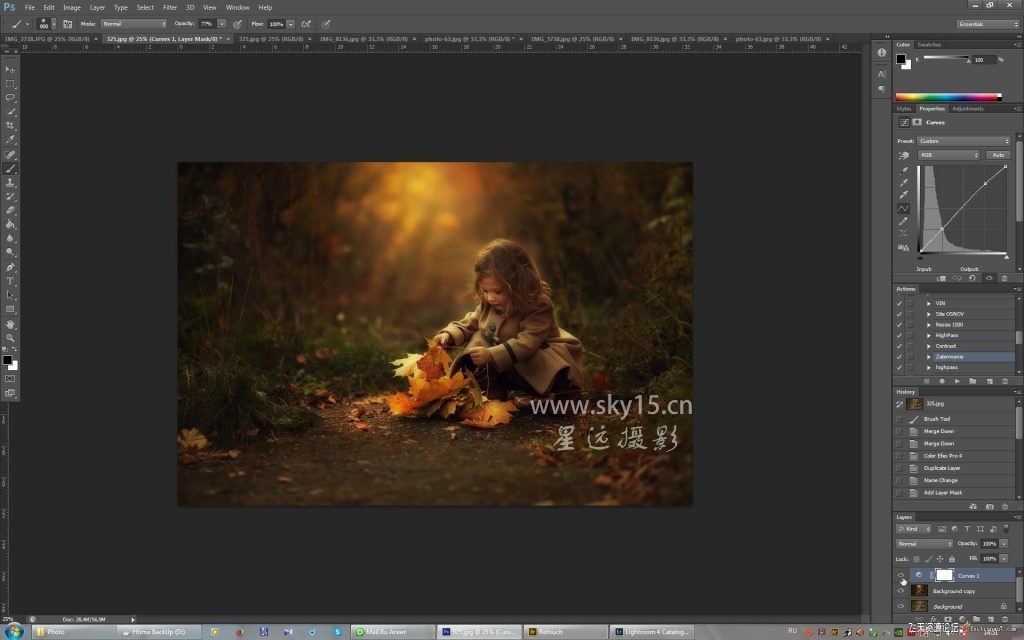Image resolution: width=1024 pixels, height=640 pixels.
Task: Open the Curves Preset dropdown
Action: (964, 141)
